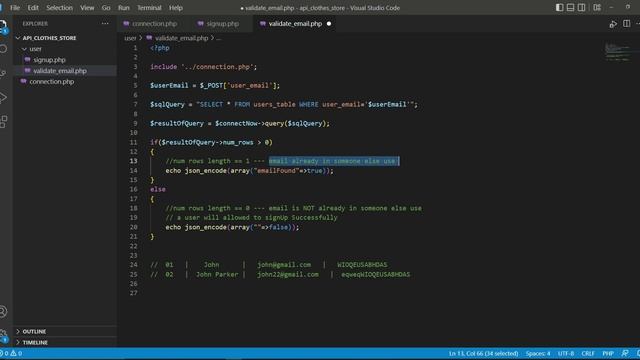Open the feedback icon in status bar

pyautogui.click(x=625, y=353)
